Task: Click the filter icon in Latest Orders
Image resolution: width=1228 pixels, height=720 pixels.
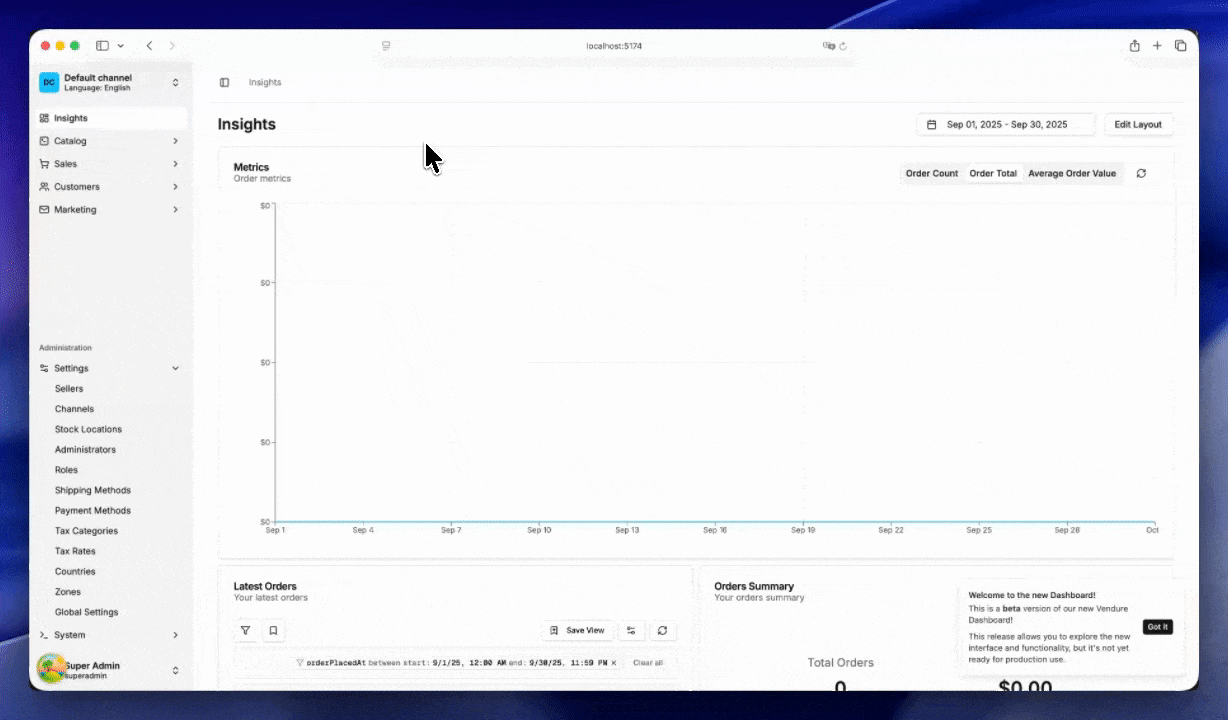Action: [245, 631]
